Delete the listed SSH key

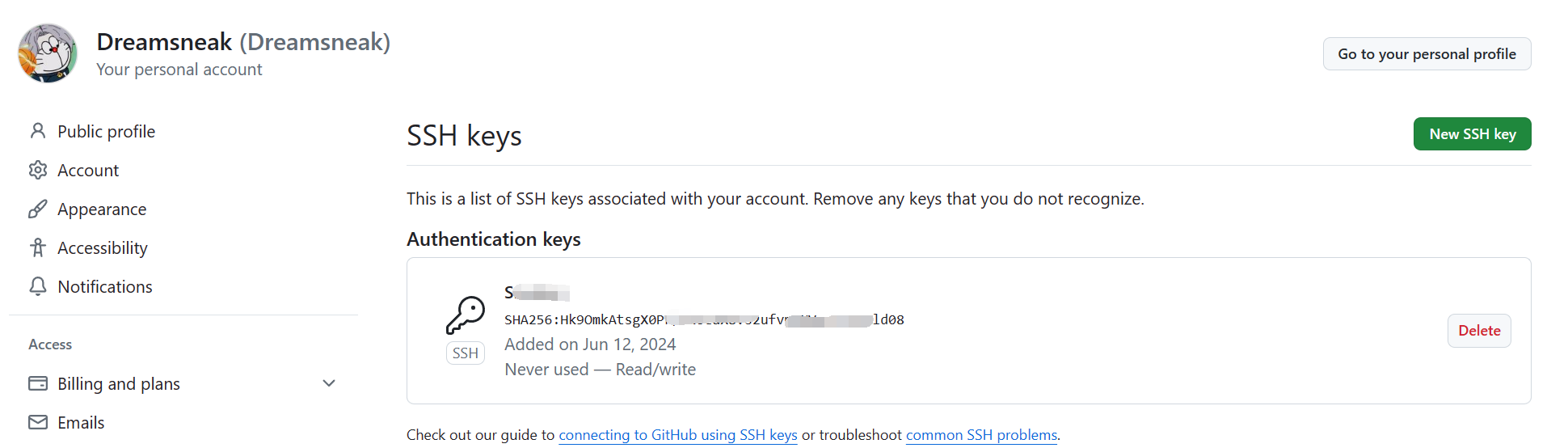pyautogui.click(x=1479, y=331)
